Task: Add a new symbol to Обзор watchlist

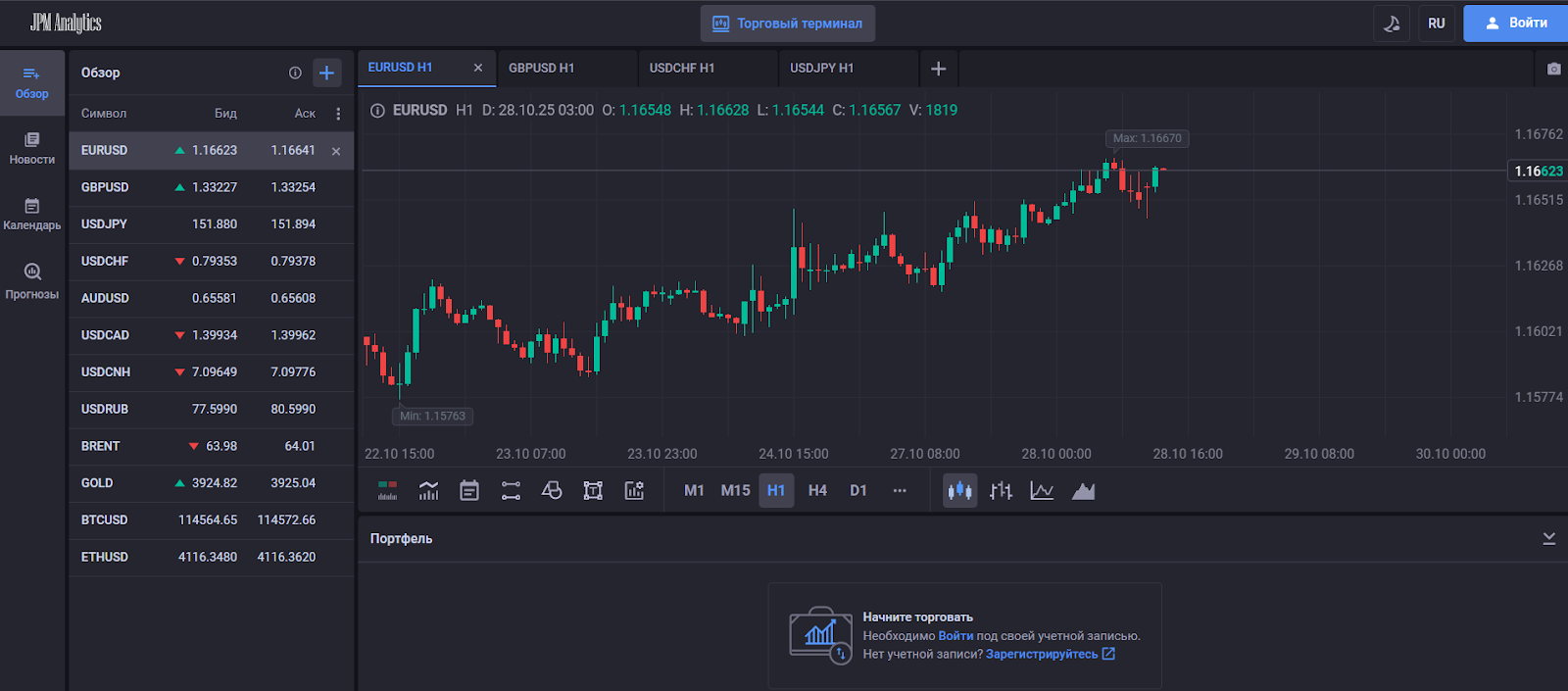Action: coord(327,73)
